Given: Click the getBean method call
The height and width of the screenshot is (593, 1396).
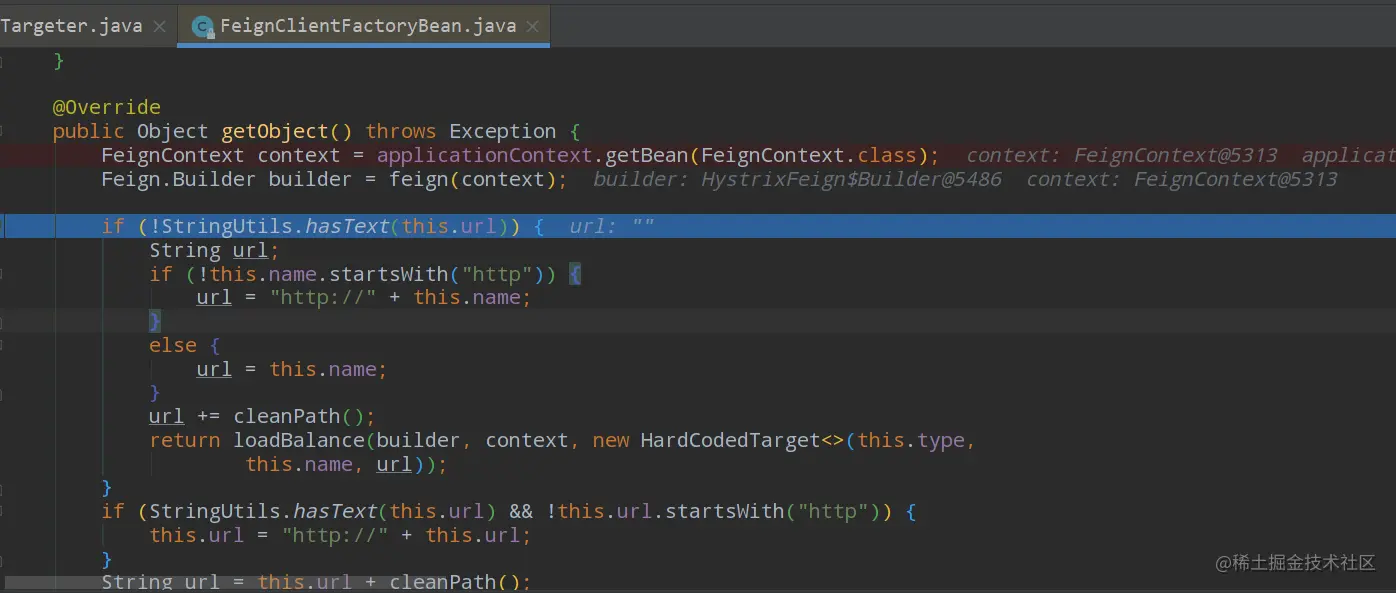Looking at the screenshot, I should tap(647, 155).
